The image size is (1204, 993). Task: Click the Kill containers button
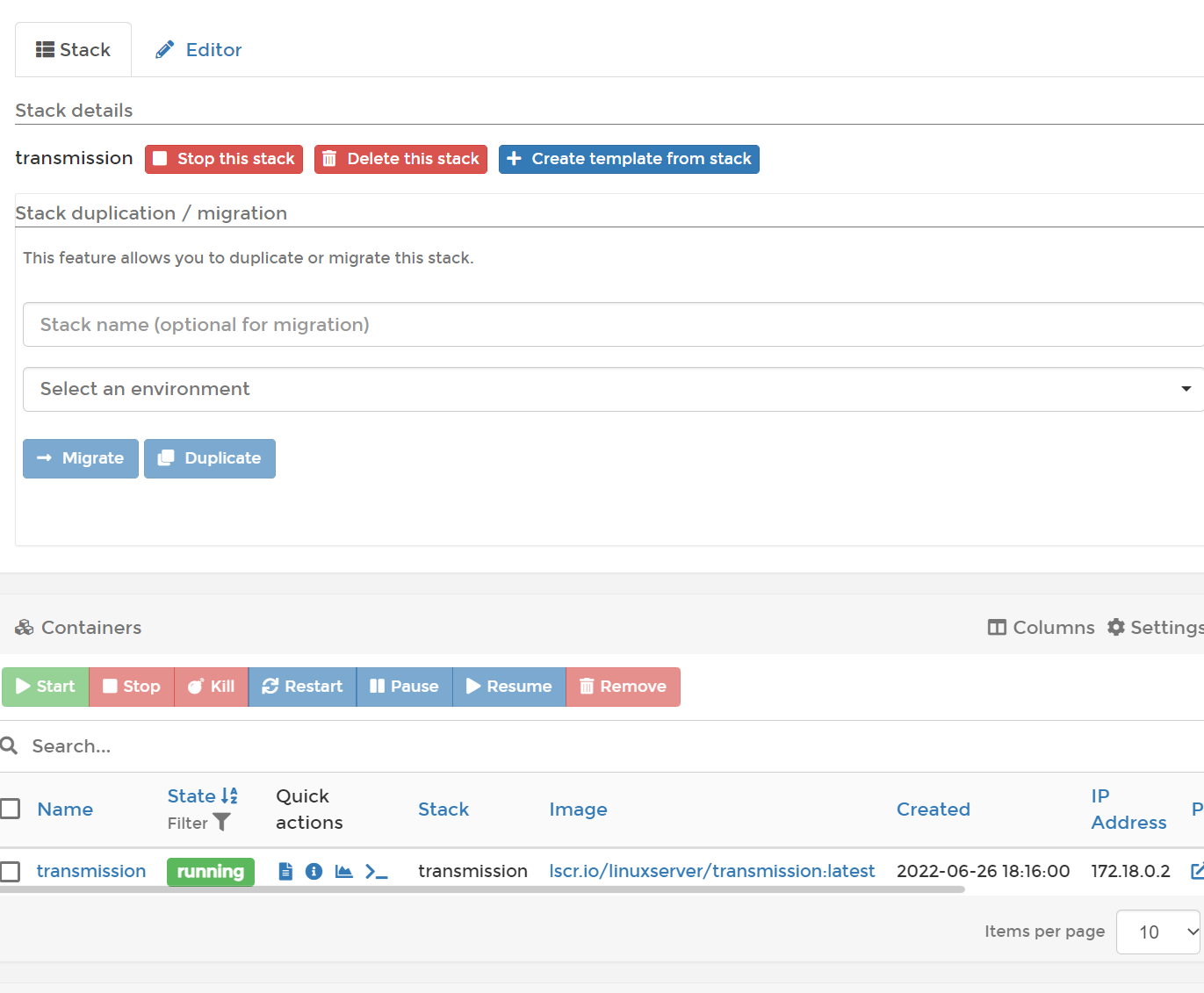[x=212, y=687]
